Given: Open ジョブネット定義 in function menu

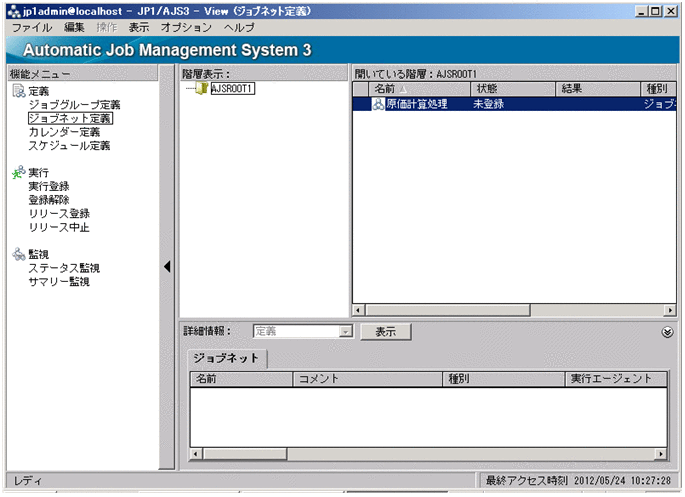Looking at the screenshot, I should coord(70,118).
